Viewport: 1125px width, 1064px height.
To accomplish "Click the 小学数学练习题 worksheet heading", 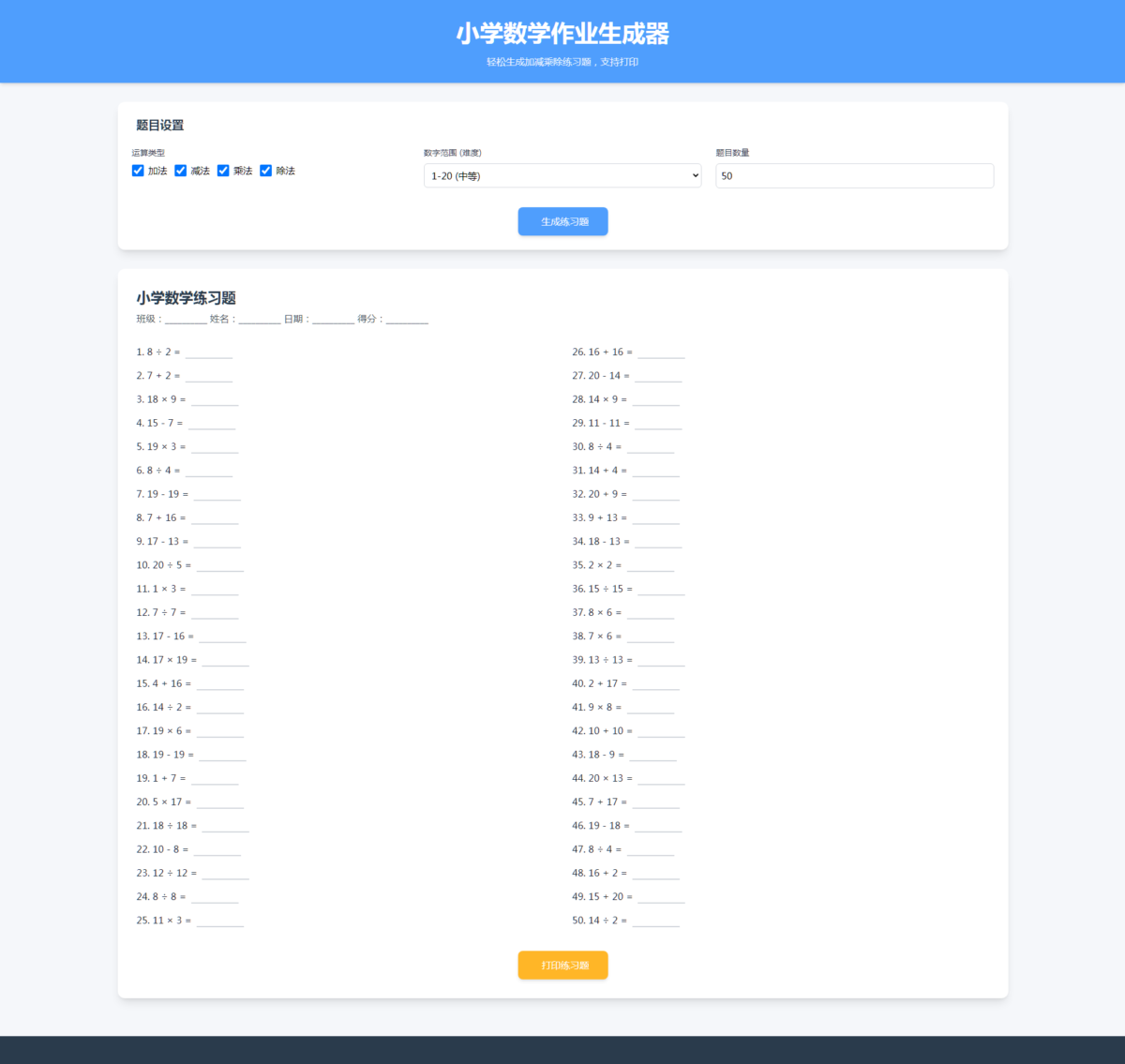I will tap(186, 298).
